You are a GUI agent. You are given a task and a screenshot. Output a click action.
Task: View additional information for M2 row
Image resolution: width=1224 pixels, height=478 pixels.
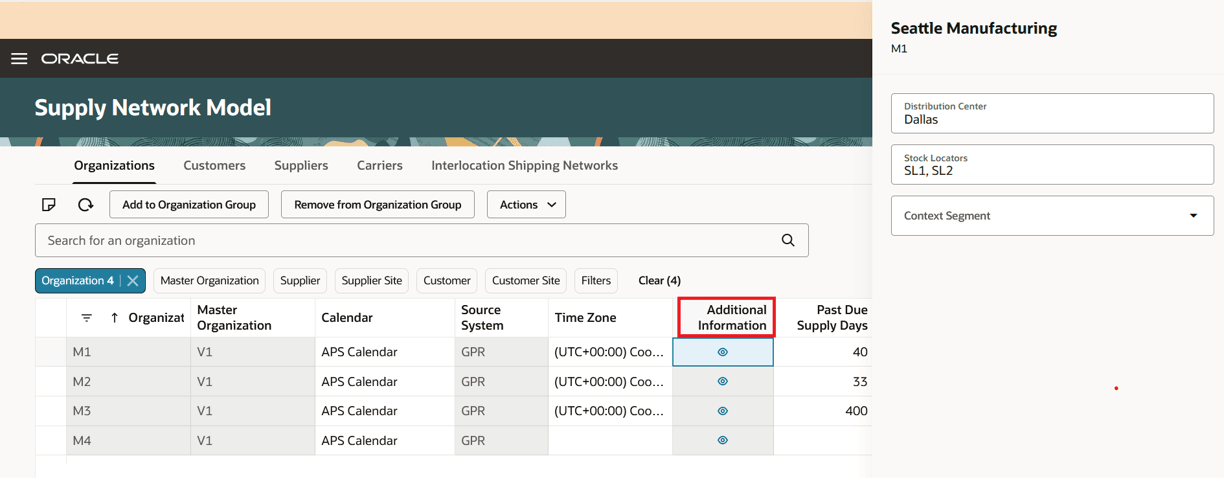pyautogui.click(x=722, y=382)
